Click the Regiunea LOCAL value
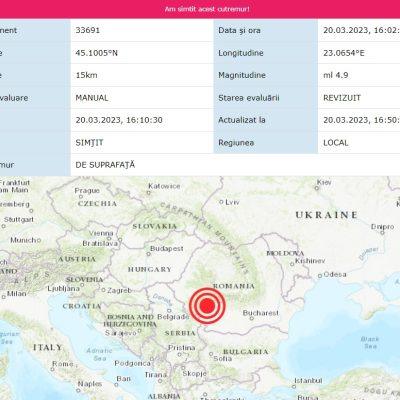 pyautogui.click(x=359, y=143)
